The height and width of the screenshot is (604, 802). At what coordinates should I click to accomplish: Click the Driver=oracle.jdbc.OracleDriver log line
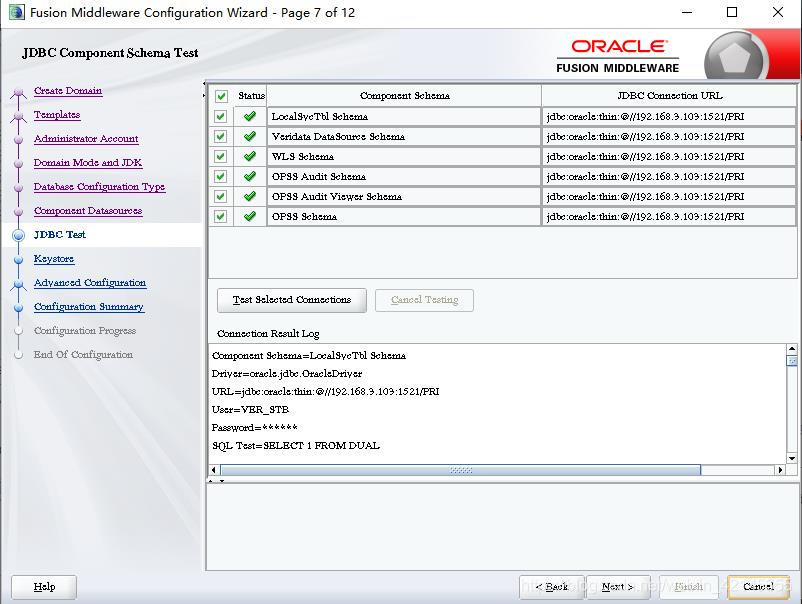(x=287, y=373)
